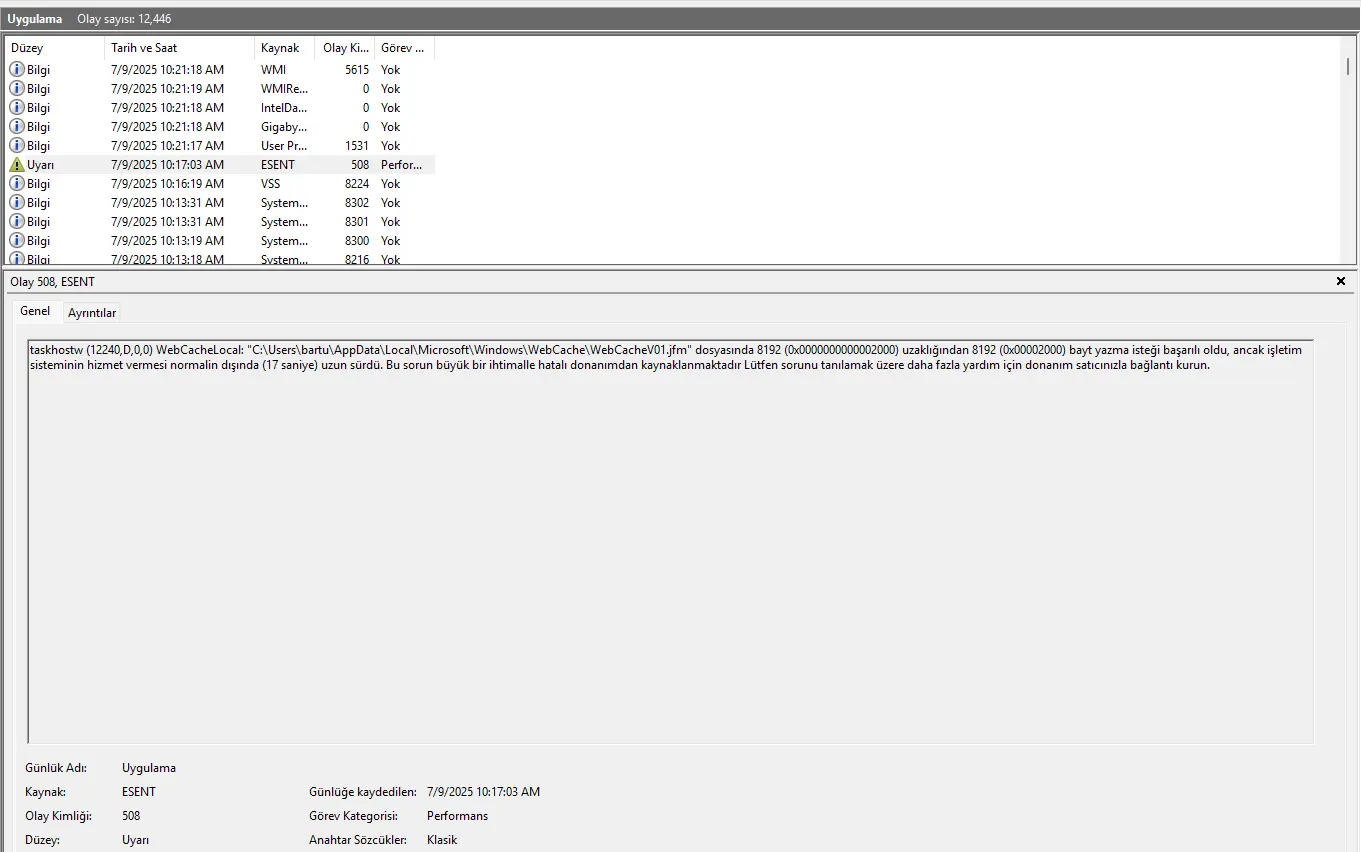Select the 10:17:03 AM list timestamp
1361x852 pixels.
(167, 165)
